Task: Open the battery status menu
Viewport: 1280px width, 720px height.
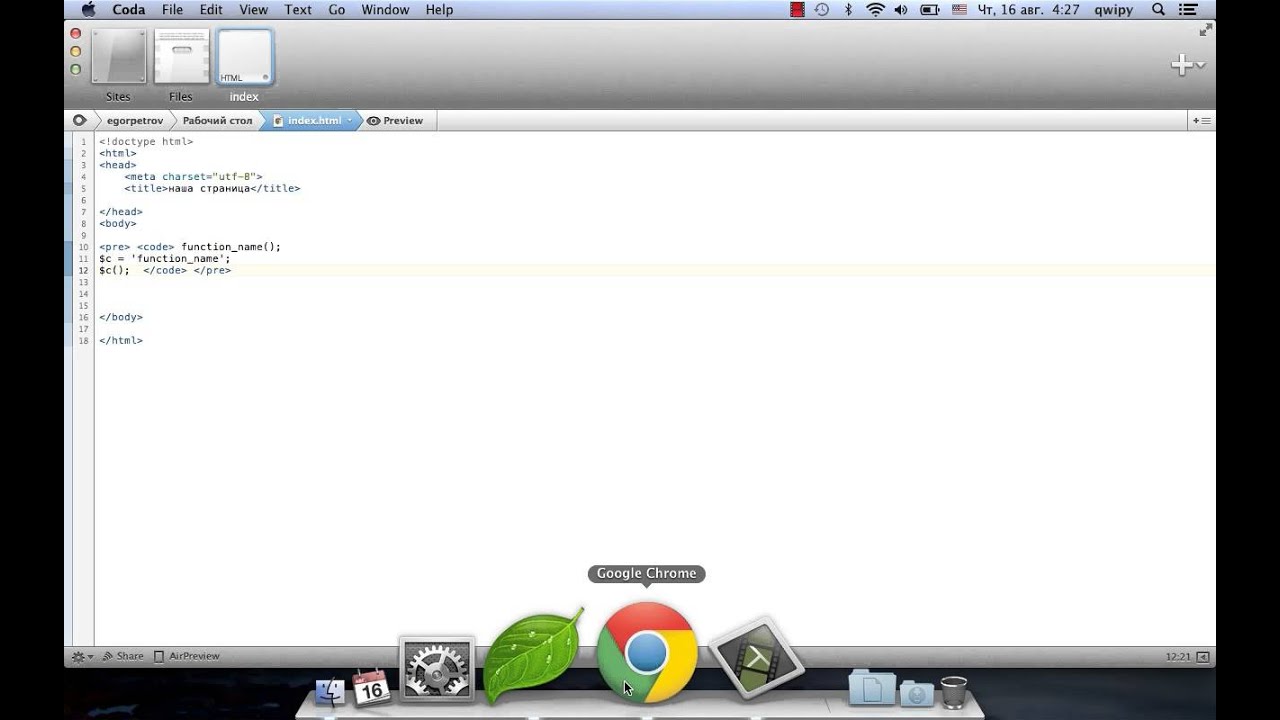Action: (929, 9)
